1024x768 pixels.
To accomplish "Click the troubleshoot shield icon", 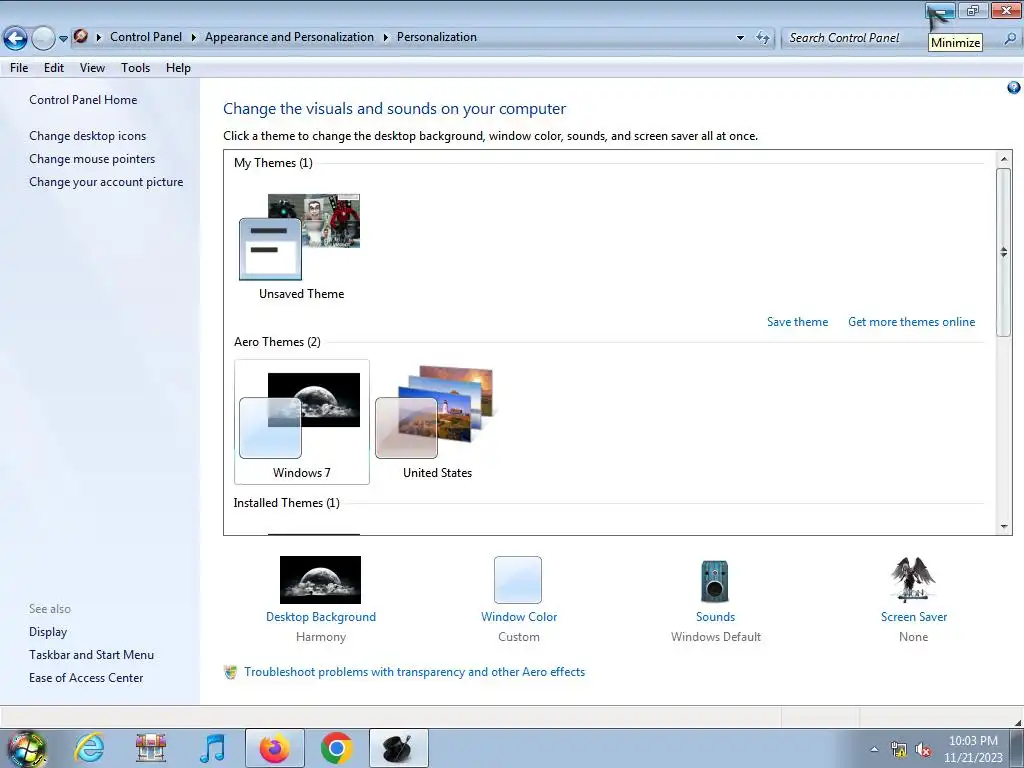I will click(x=231, y=672).
